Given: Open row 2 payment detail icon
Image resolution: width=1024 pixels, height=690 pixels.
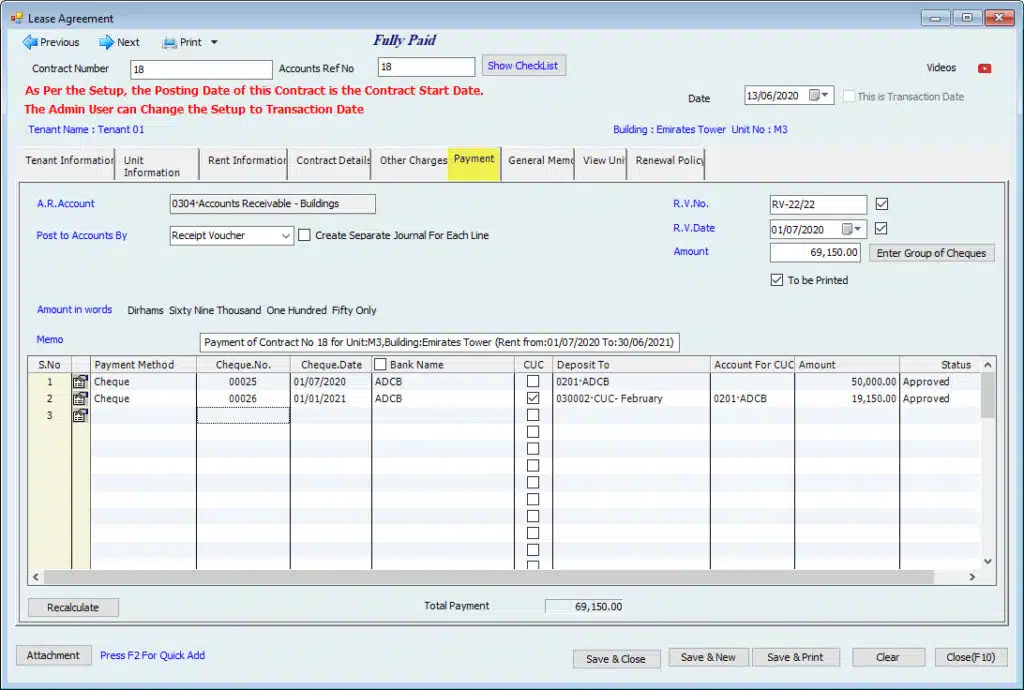Looking at the screenshot, I should point(80,399).
